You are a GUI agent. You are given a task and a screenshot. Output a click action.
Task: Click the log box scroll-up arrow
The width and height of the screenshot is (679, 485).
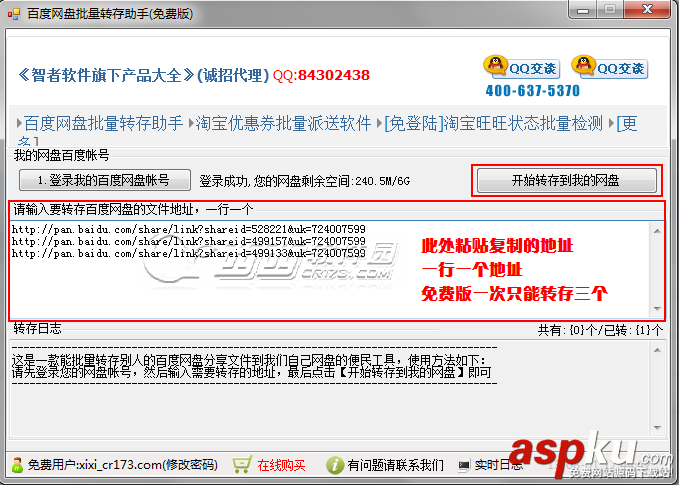657,350
